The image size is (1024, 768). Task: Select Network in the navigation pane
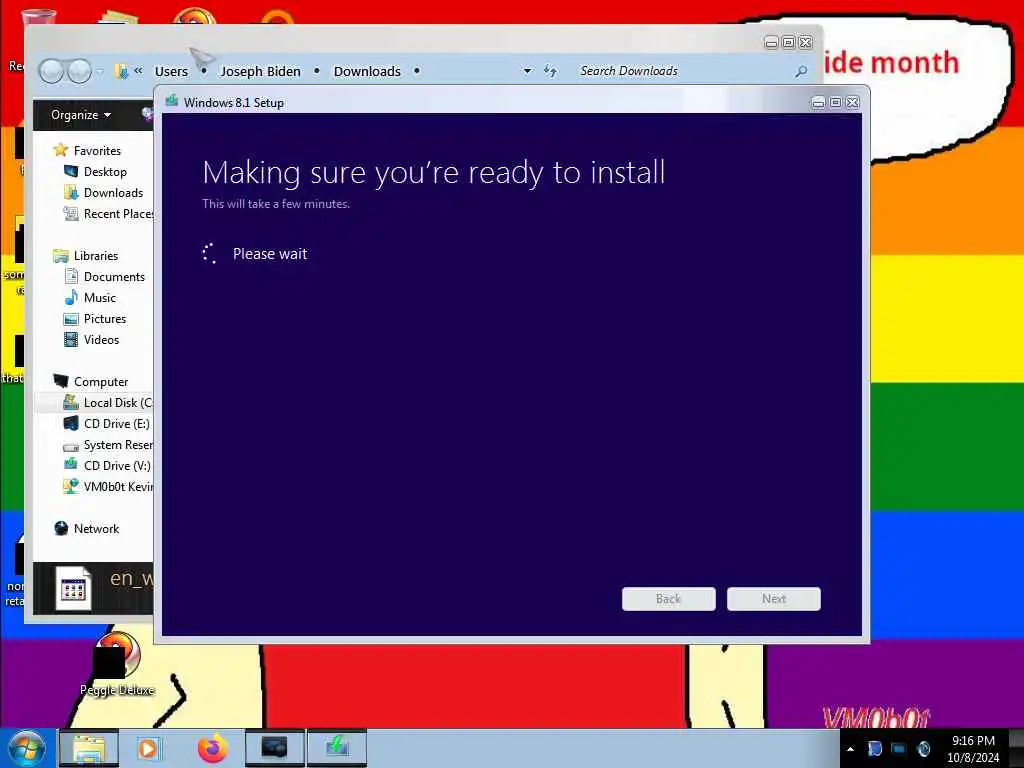pos(96,529)
